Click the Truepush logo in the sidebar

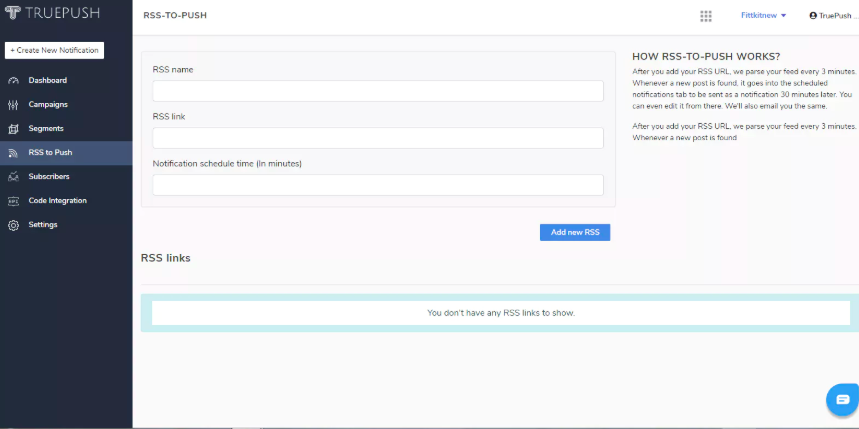point(52,13)
